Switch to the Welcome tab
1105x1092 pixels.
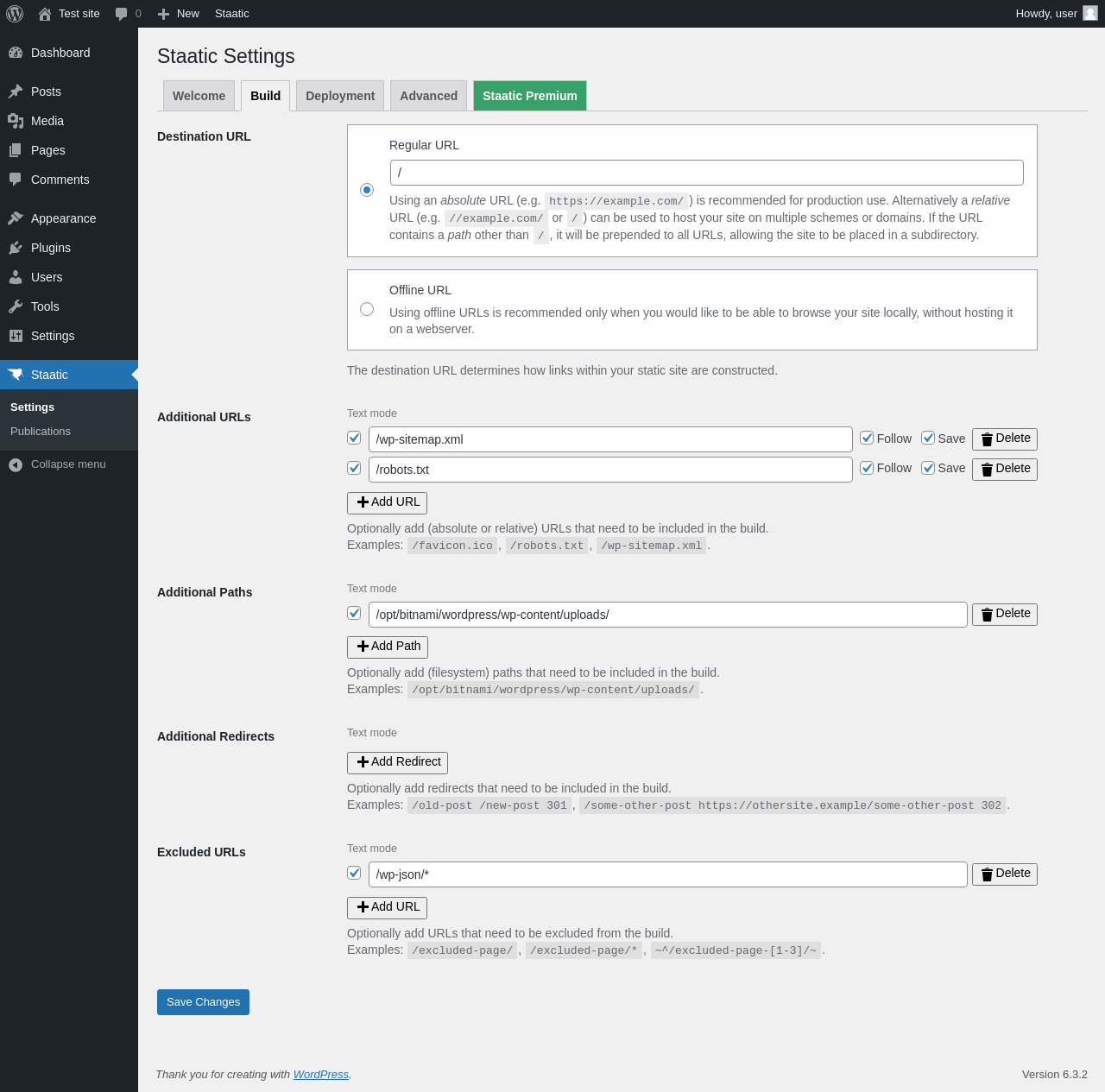point(199,96)
